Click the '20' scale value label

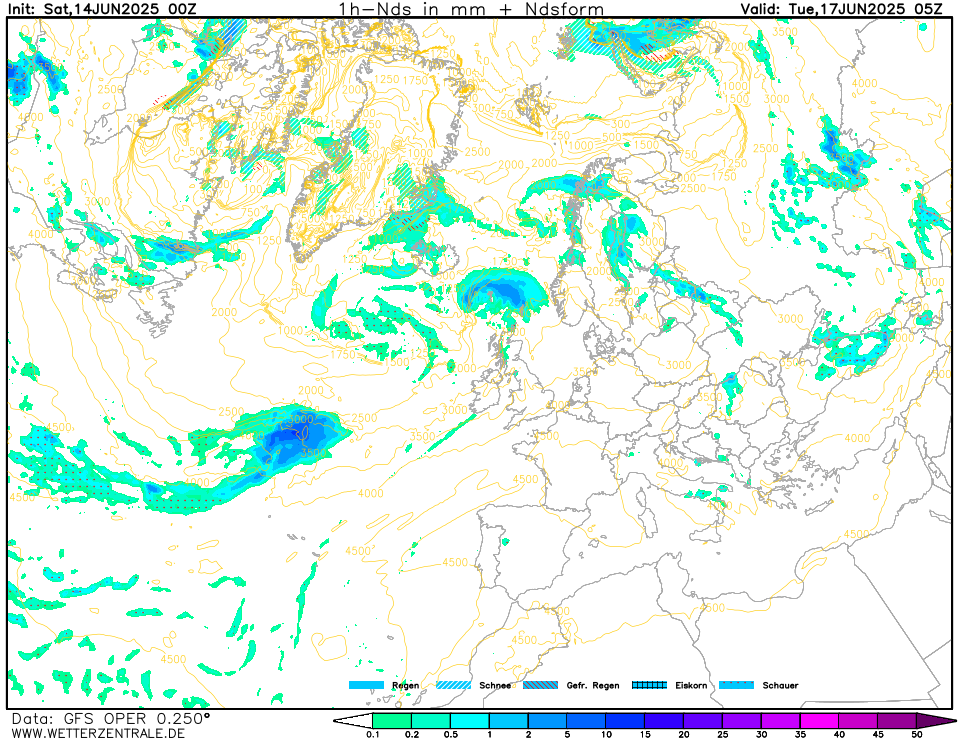point(684,735)
